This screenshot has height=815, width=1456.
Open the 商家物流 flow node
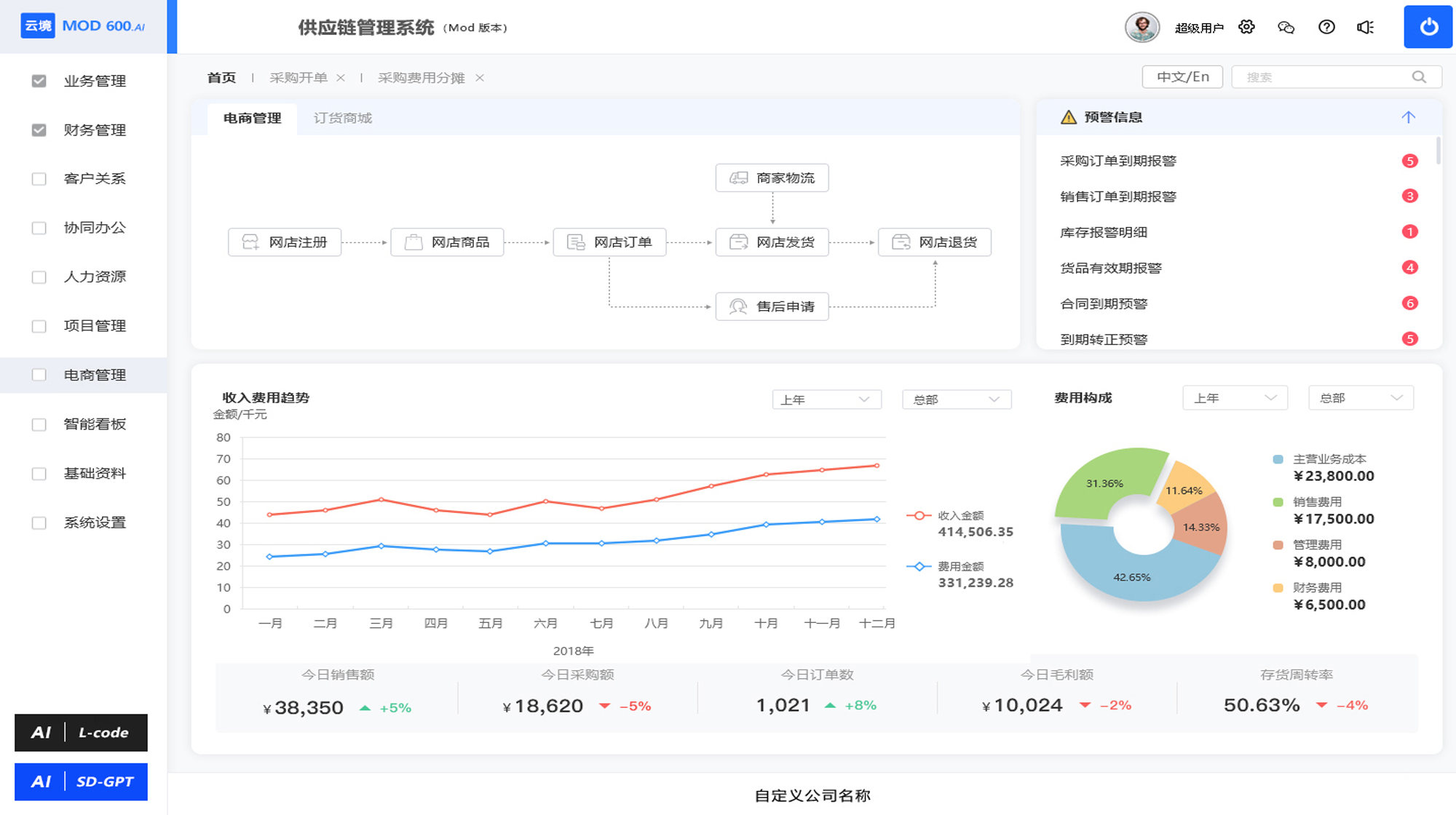772,178
